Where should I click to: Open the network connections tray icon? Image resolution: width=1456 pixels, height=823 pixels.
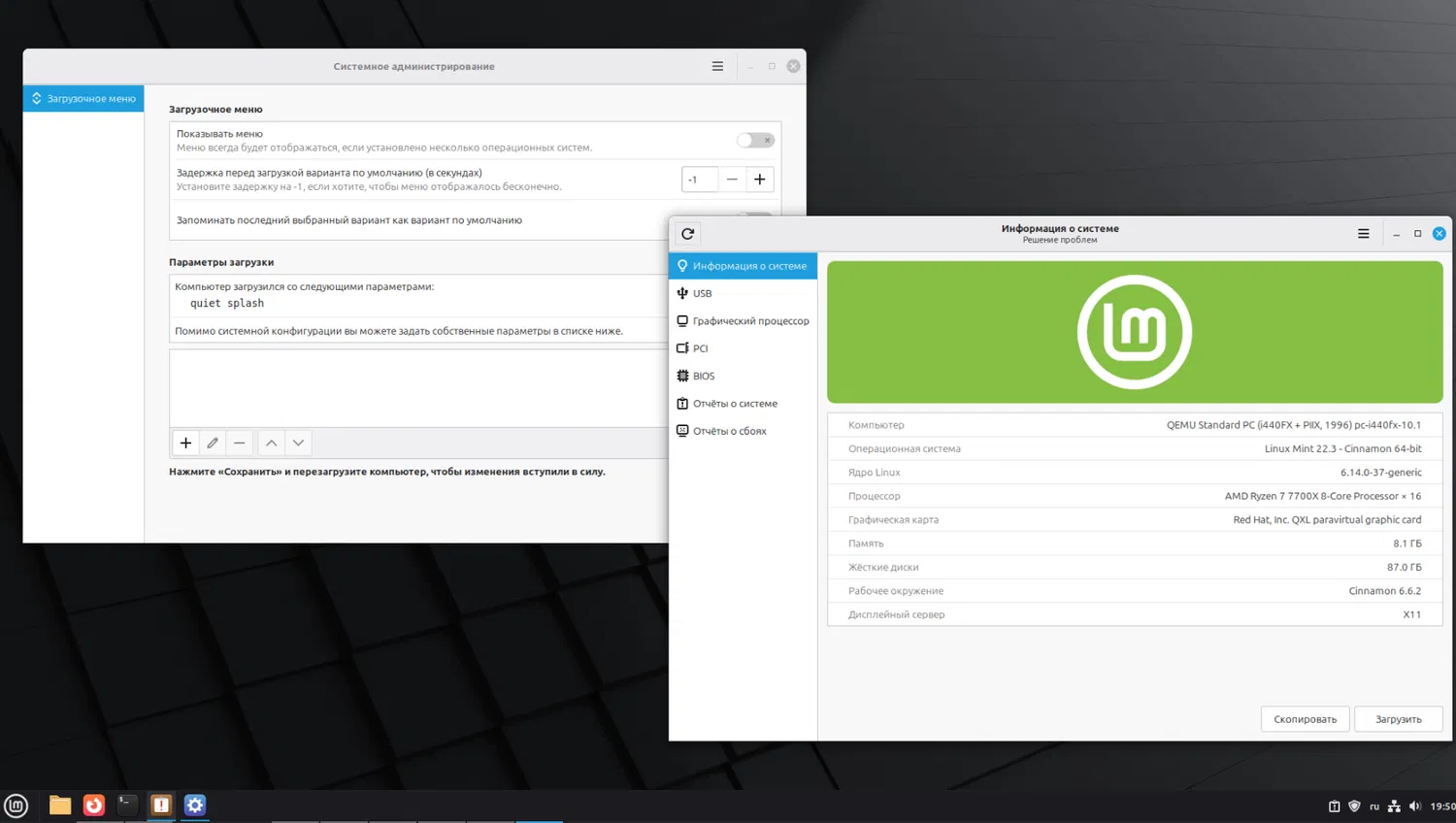[1394, 807]
